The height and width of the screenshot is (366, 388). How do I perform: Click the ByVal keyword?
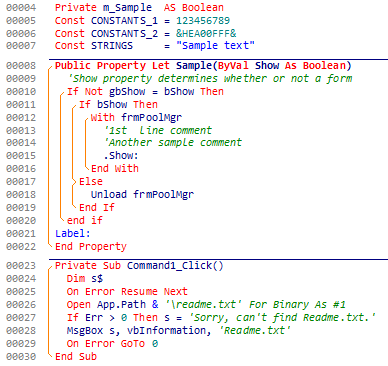point(233,66)
